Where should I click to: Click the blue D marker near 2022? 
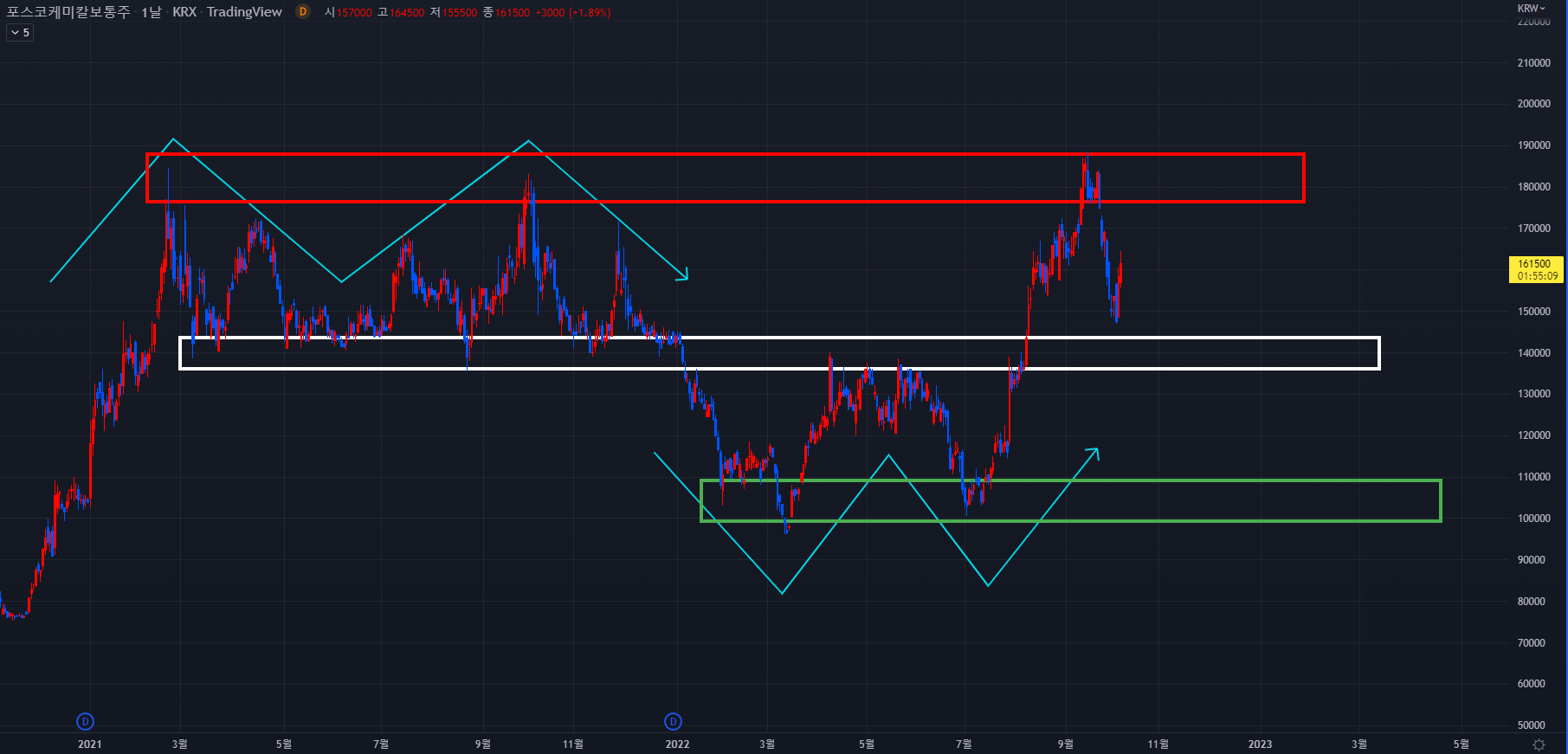coord(673,721)
